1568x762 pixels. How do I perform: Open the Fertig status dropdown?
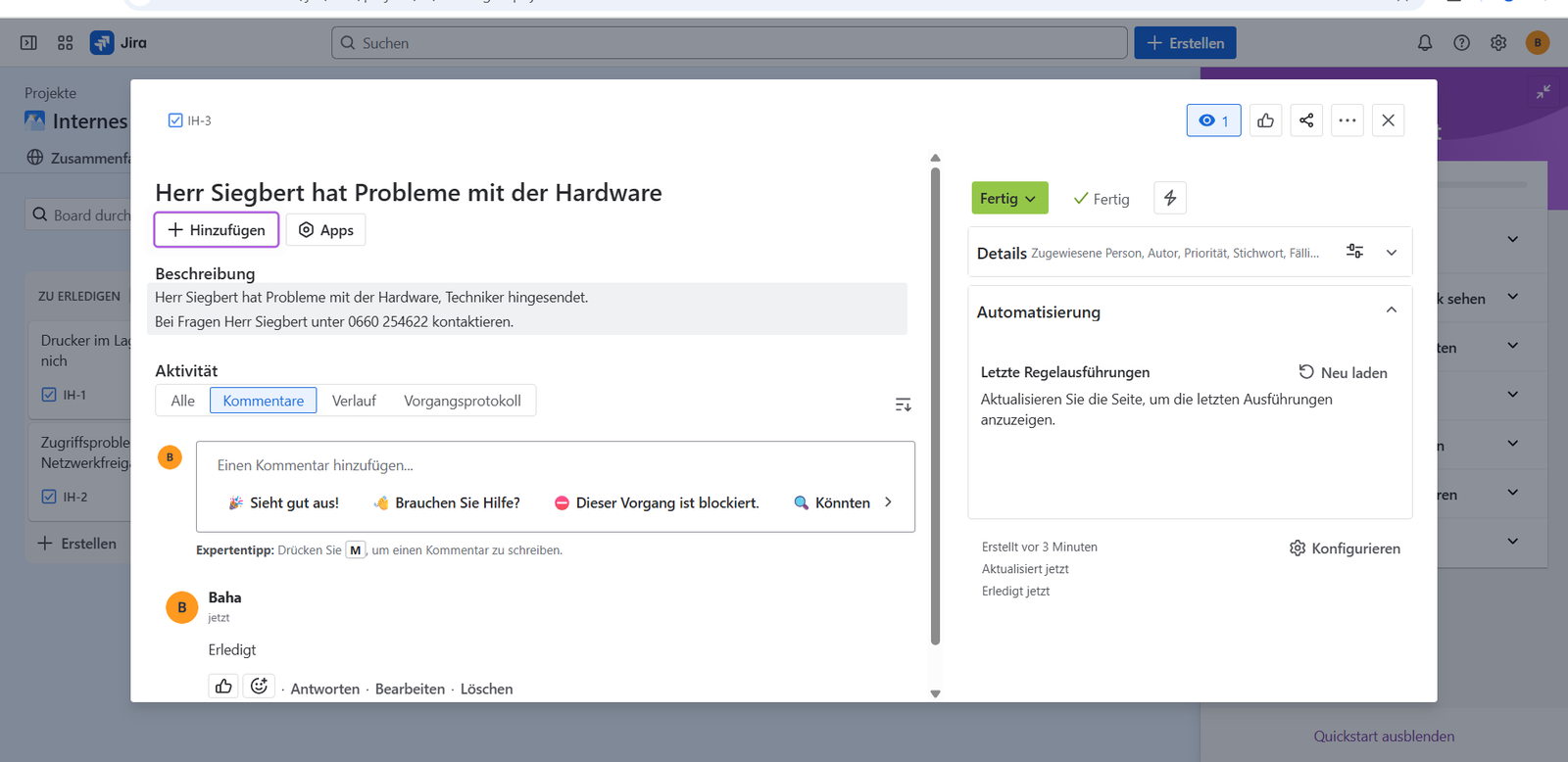click(x=1009, y=198)
